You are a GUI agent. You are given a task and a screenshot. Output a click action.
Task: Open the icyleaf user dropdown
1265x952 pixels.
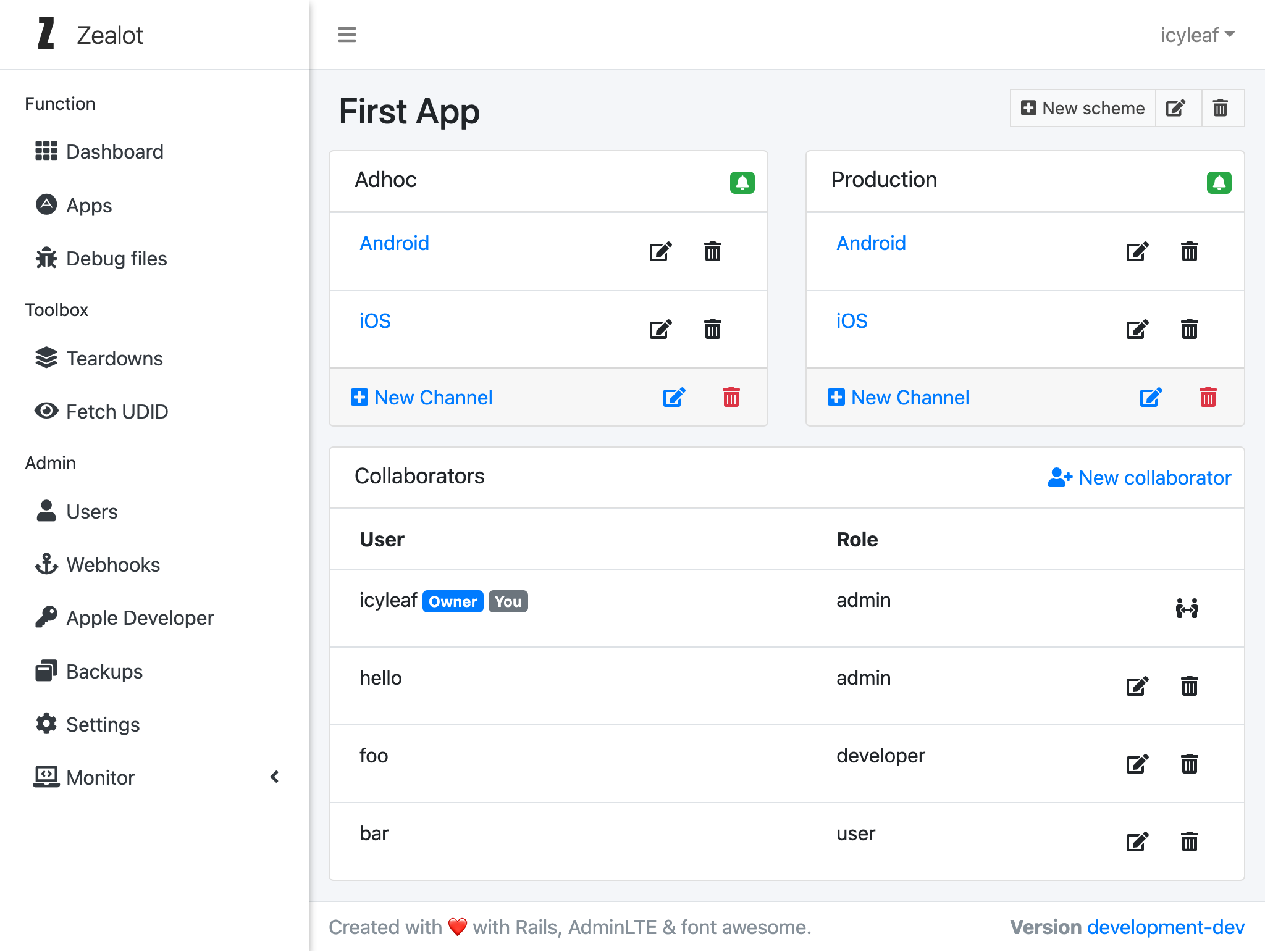click(x=1196, y=35)
